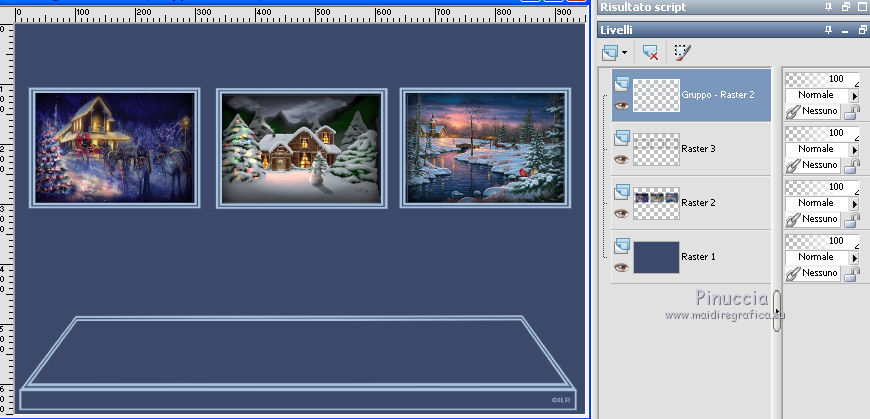Hide the Raster 3 layer
870x419 pixels.
tap(621, 159)
